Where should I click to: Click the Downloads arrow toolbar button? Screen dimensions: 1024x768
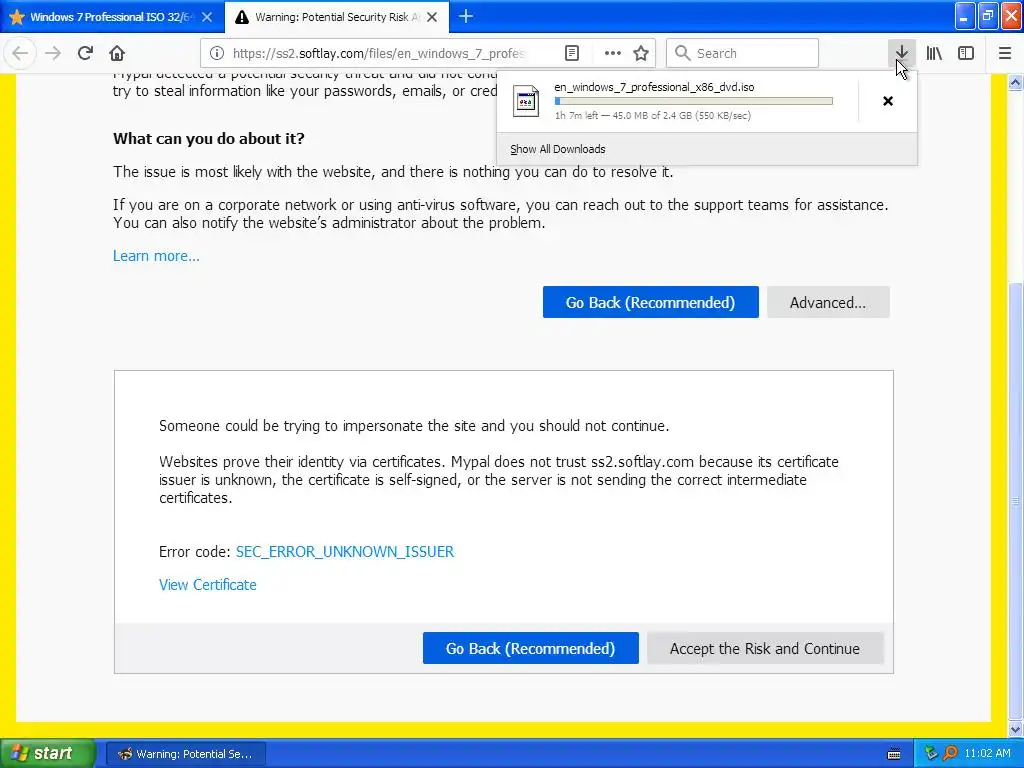point(901,53)
